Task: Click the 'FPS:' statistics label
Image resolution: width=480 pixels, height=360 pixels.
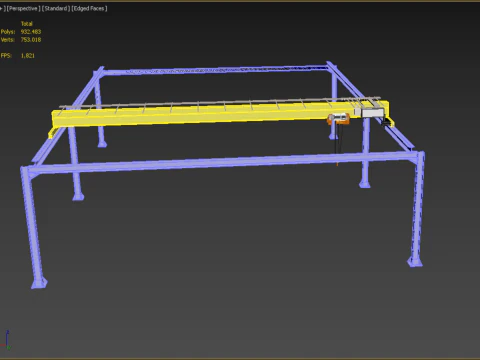Action: (x=6, y=56)
